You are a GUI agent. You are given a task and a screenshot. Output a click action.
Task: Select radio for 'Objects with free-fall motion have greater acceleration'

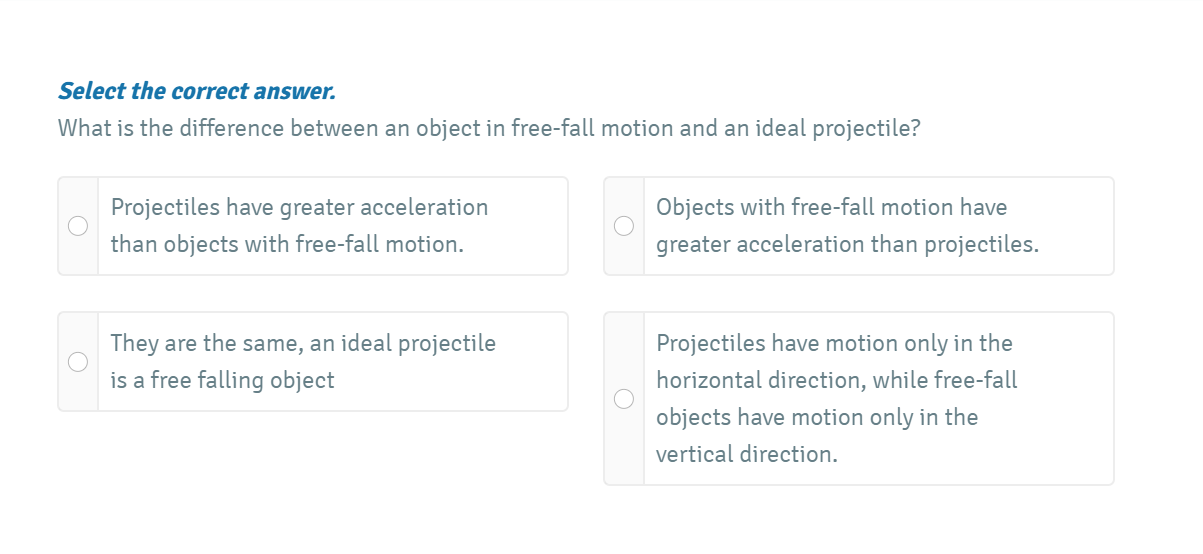tap(624, 226)
